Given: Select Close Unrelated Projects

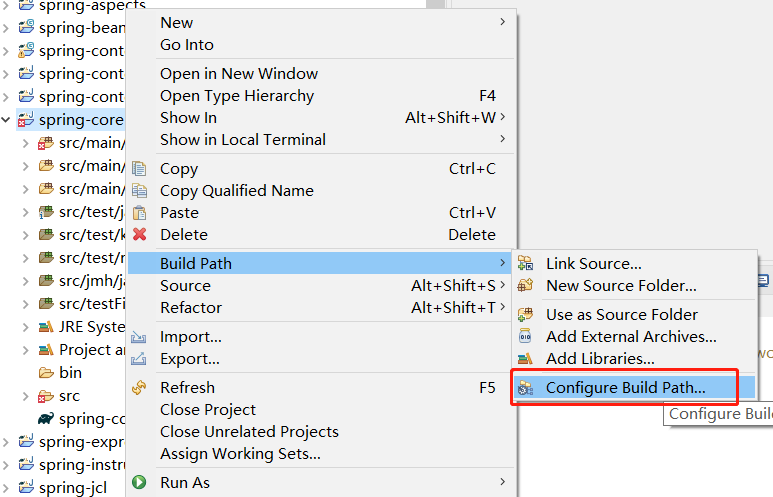Looking at the screenshot, I should (321, 431).
